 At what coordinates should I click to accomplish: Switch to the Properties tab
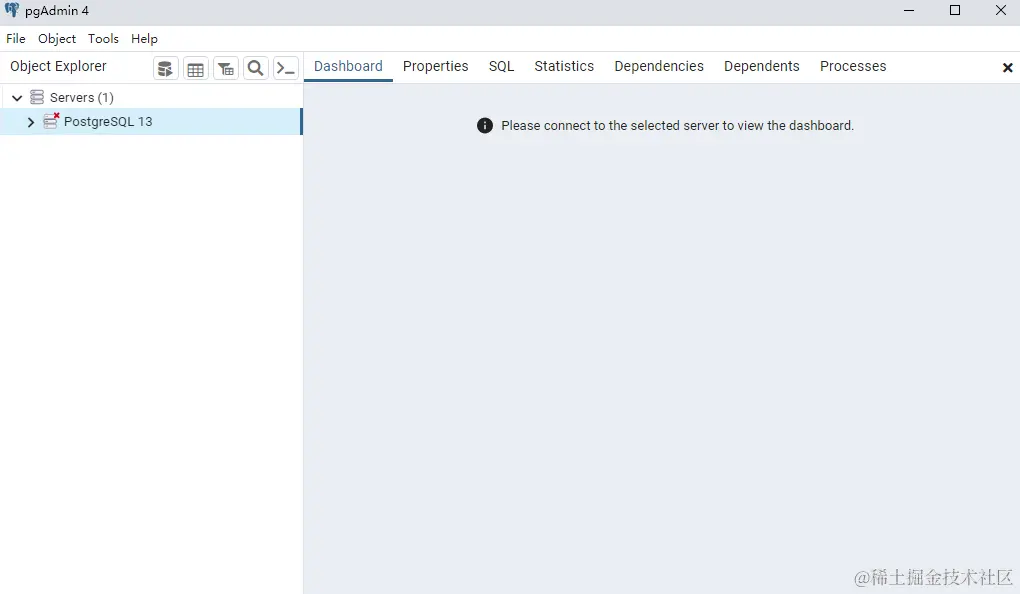click(x=435, y=66)
